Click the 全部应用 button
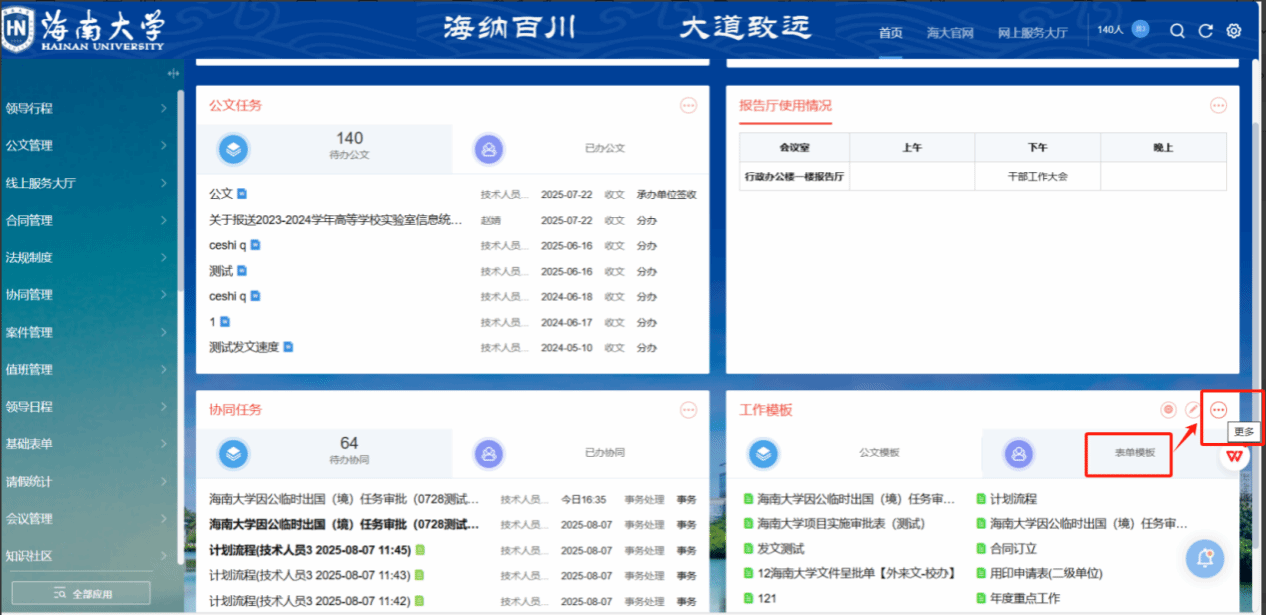This screenshot has width=1266, height=615. click(81, 594)
